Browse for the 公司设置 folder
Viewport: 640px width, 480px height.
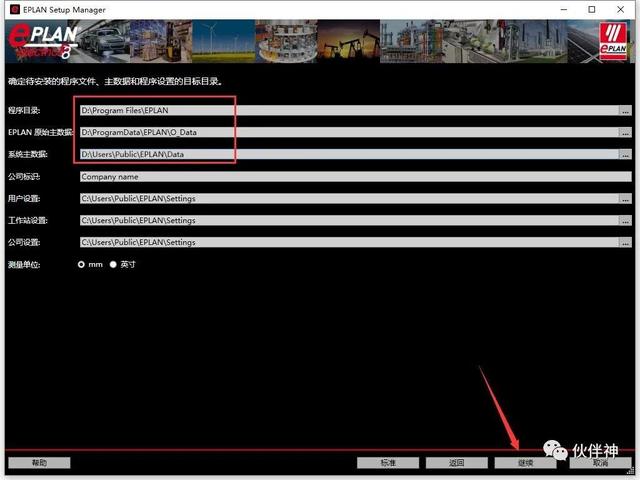tap(625, 242)
